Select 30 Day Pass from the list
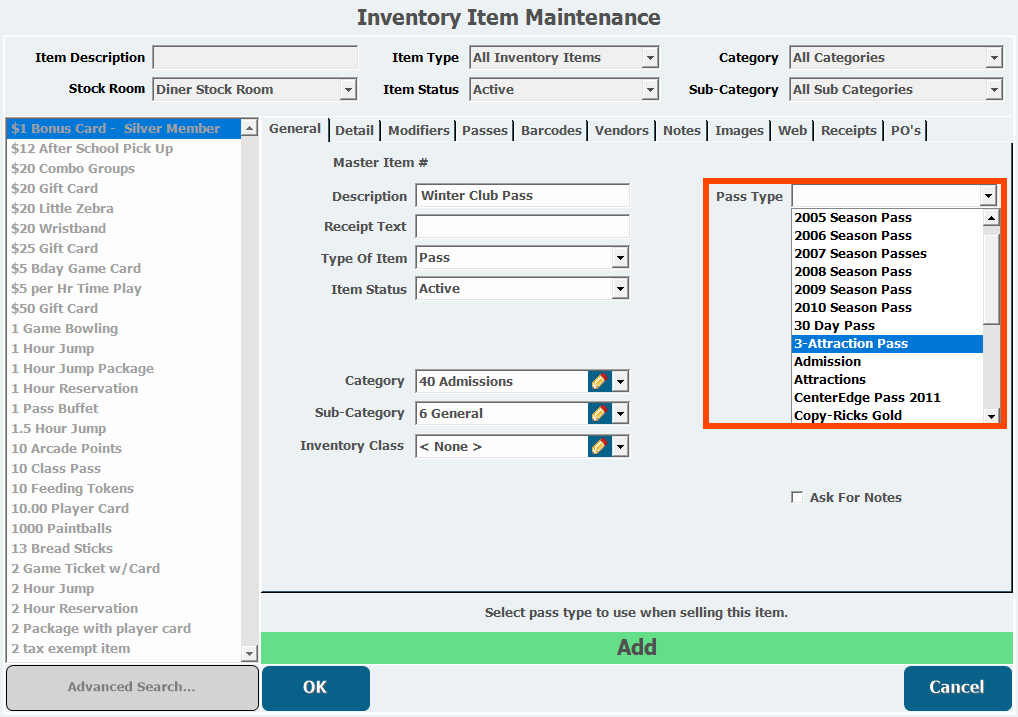Screen dimensions: 1018x717 pyautogui.click(x=834, y=325)
